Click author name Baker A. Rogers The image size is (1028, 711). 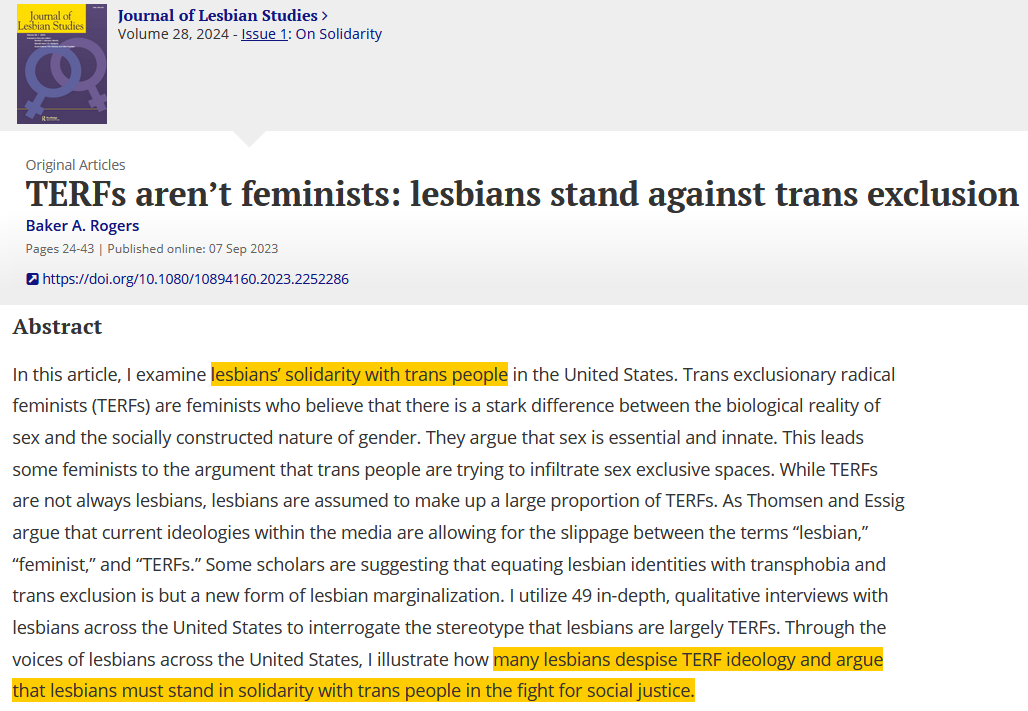pos(82,226)
